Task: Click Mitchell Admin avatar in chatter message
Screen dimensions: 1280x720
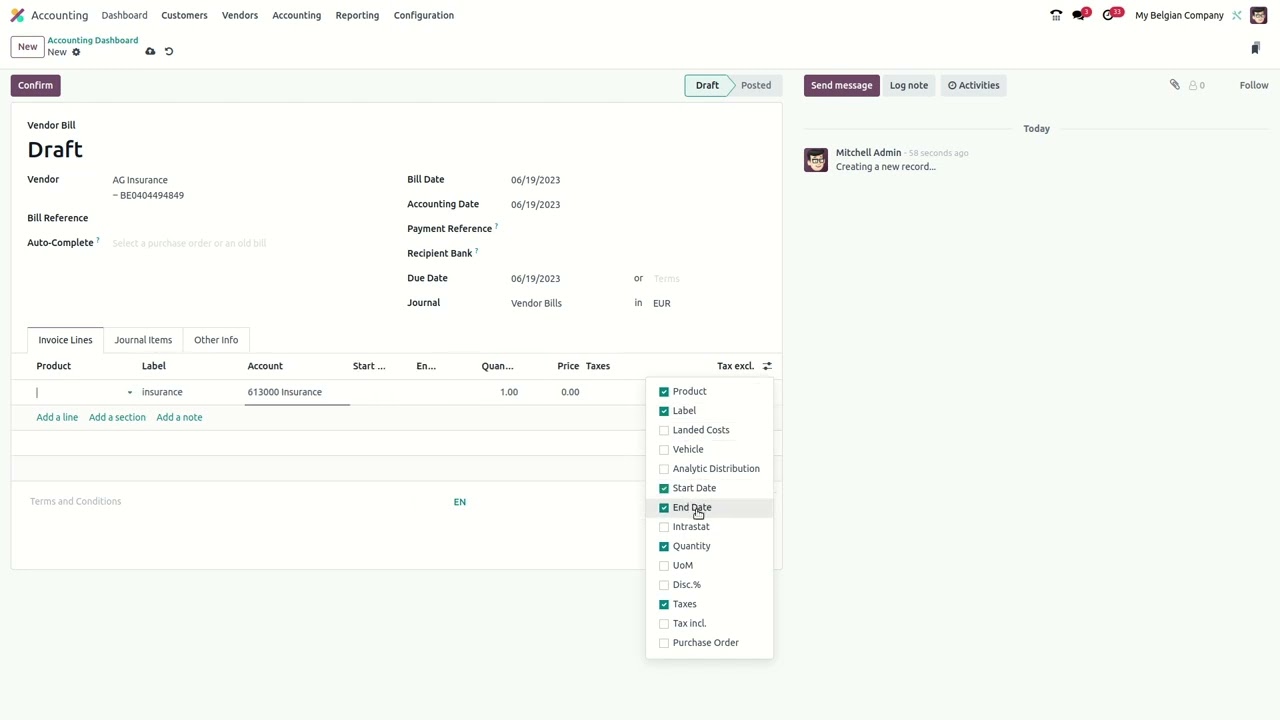Action: pos(816,160)
